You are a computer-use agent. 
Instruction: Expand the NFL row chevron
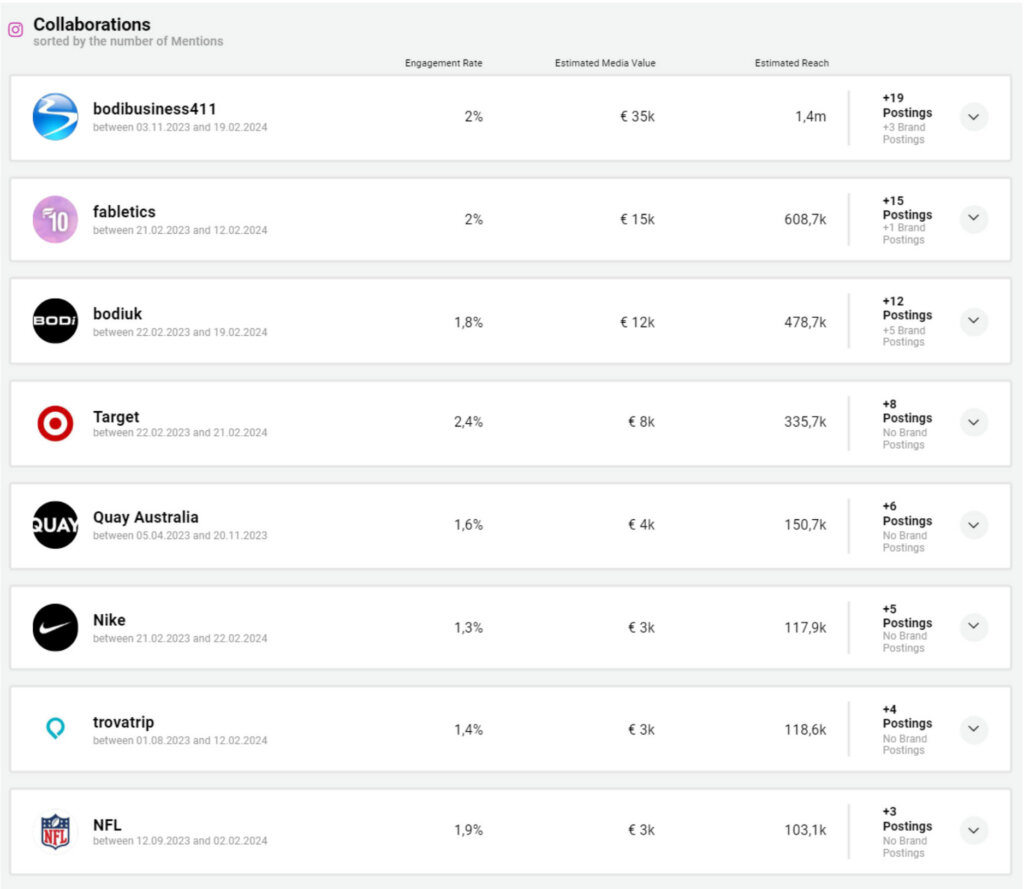974,831
